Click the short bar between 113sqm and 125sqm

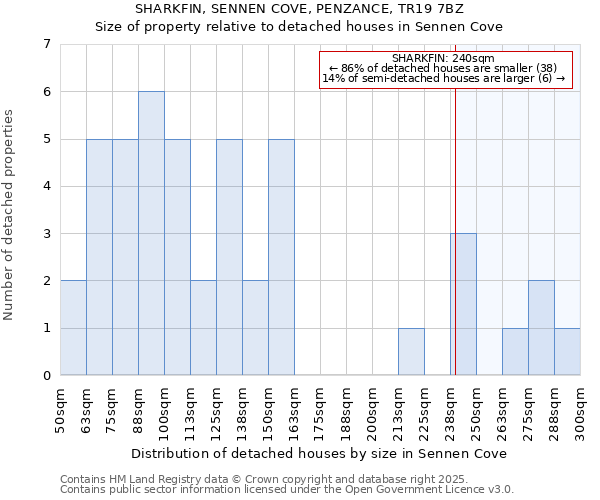203,328
